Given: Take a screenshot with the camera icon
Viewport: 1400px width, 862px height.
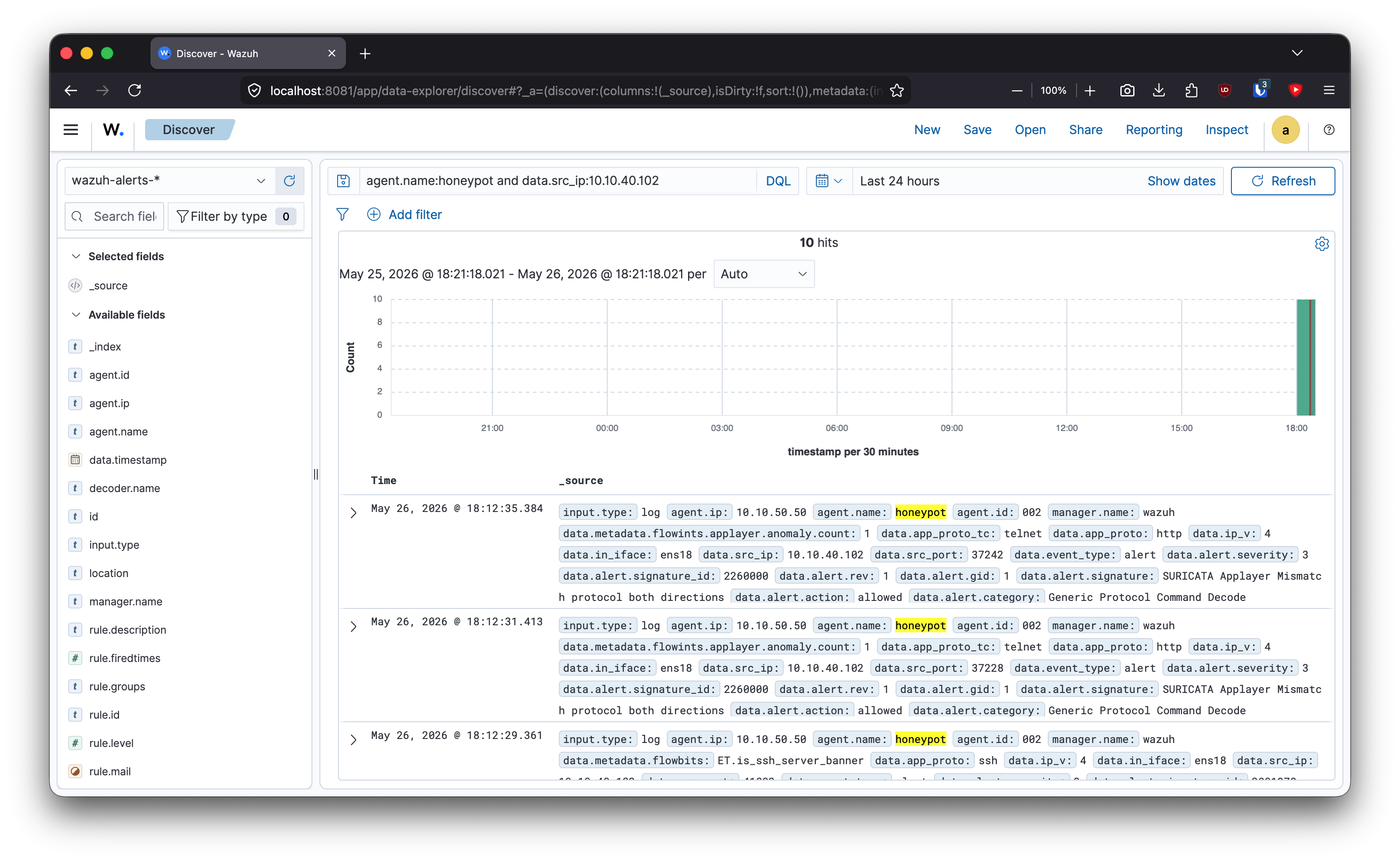Looking at the screenshot, I should point(1127,90).
